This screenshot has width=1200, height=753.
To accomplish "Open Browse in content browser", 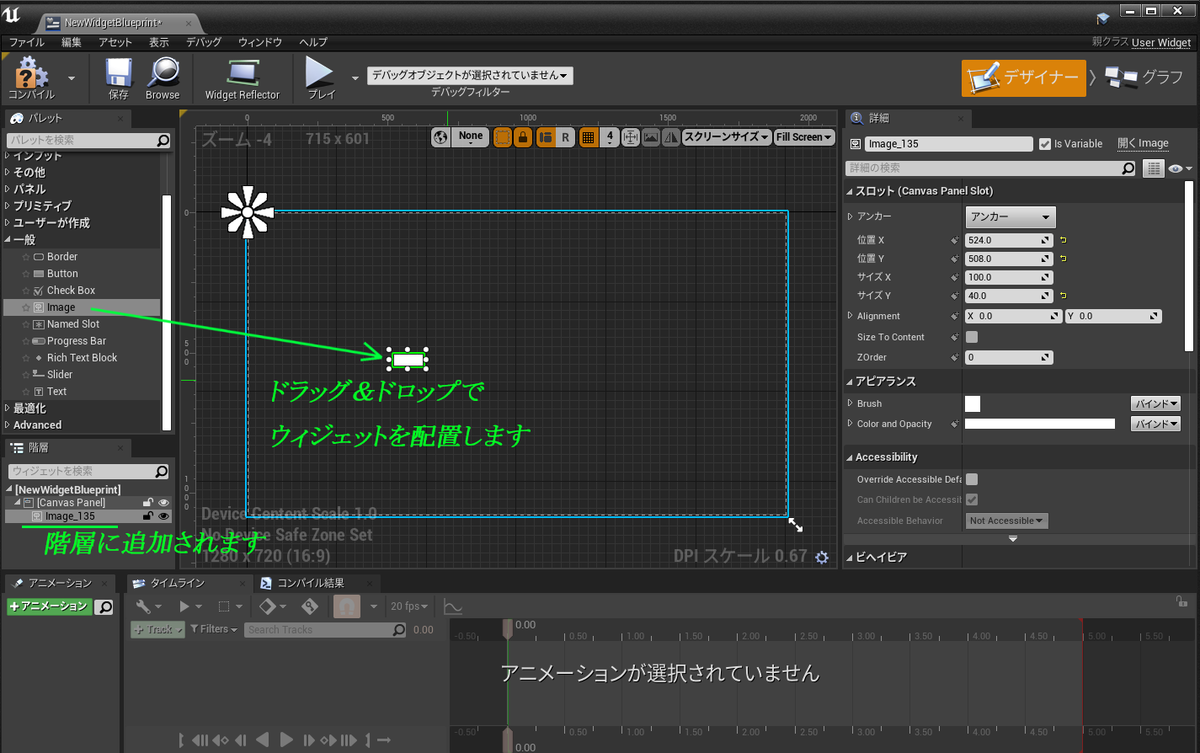I will click(x=162, y=77).
